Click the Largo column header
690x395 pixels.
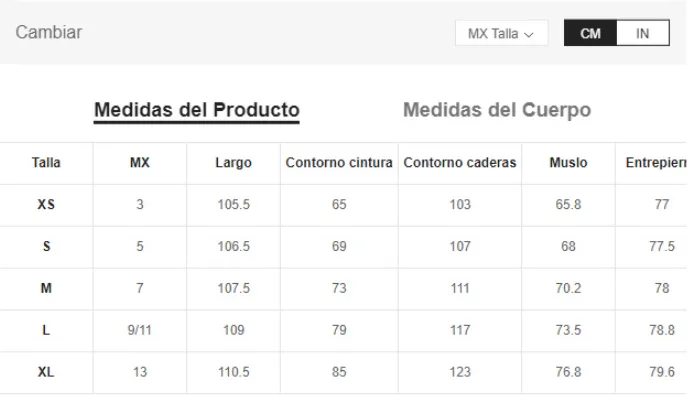tap(234, 163)
